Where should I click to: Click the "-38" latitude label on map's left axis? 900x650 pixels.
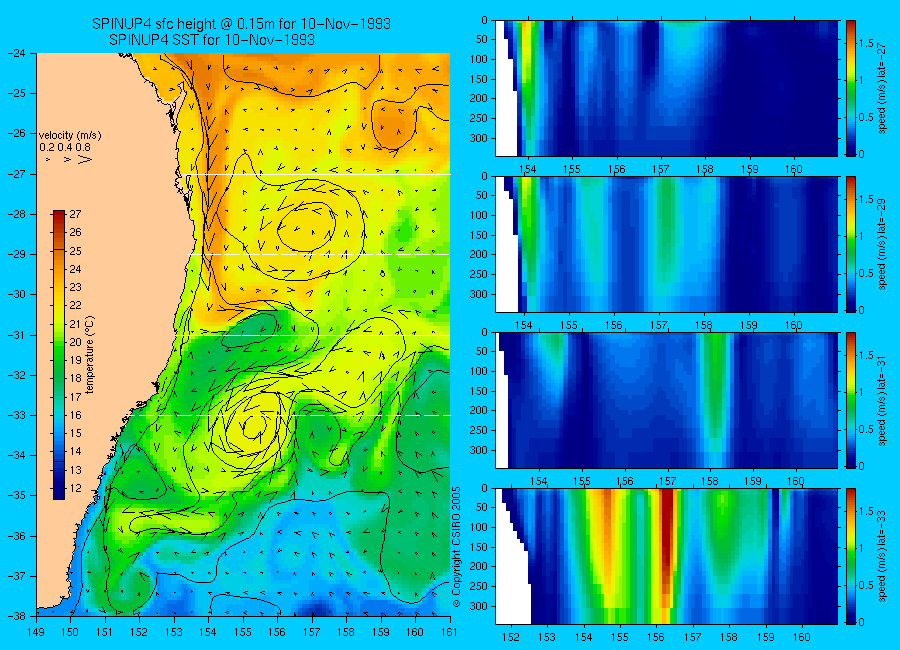(17, 615)
